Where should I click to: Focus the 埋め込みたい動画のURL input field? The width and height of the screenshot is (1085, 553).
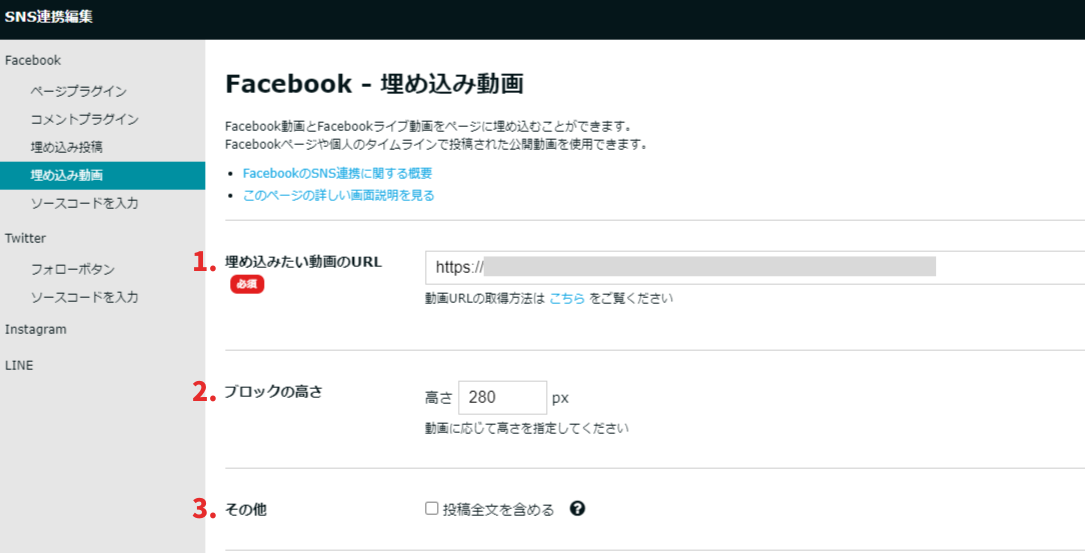click(755, 267)
